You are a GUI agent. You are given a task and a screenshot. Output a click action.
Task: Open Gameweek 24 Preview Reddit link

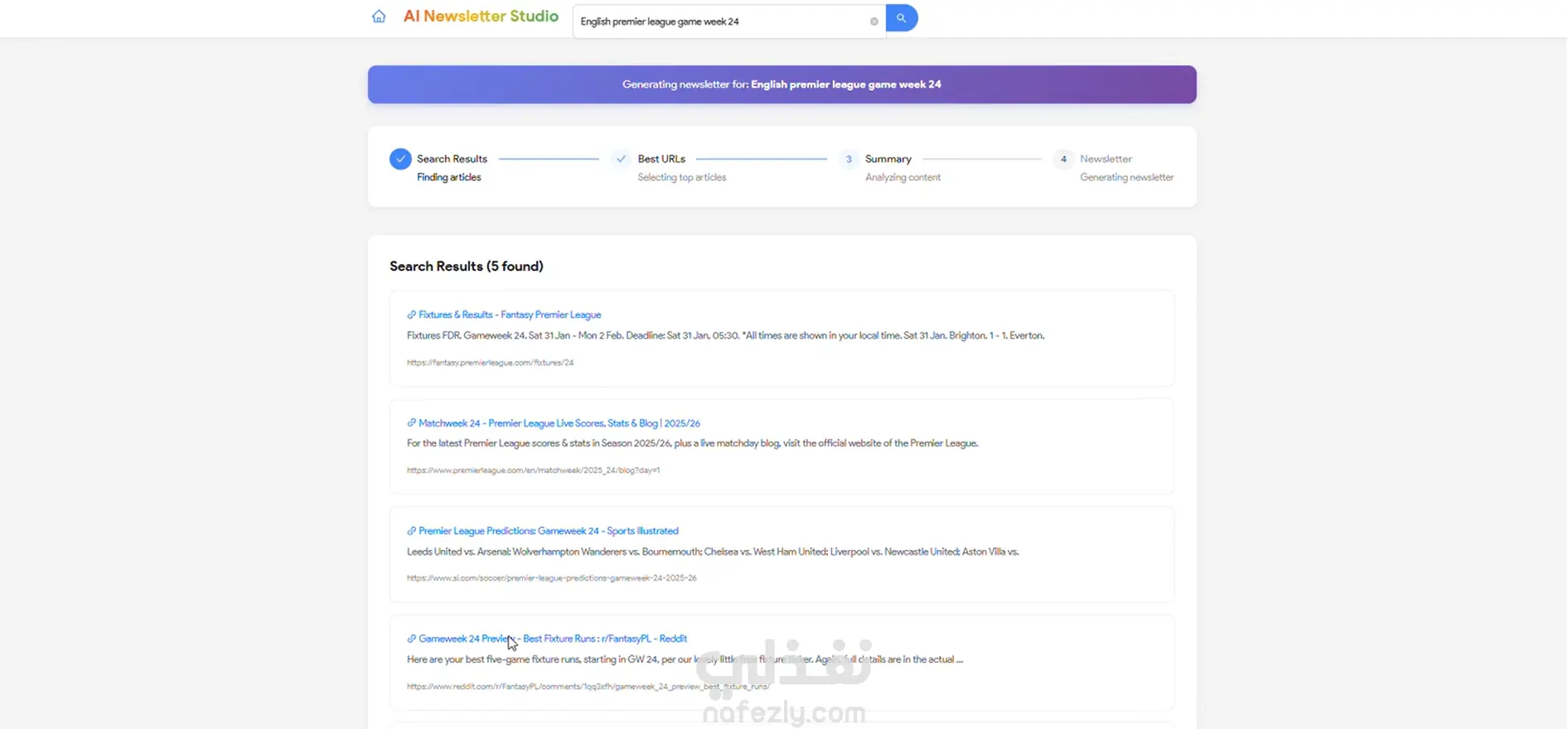pos(553,639)
